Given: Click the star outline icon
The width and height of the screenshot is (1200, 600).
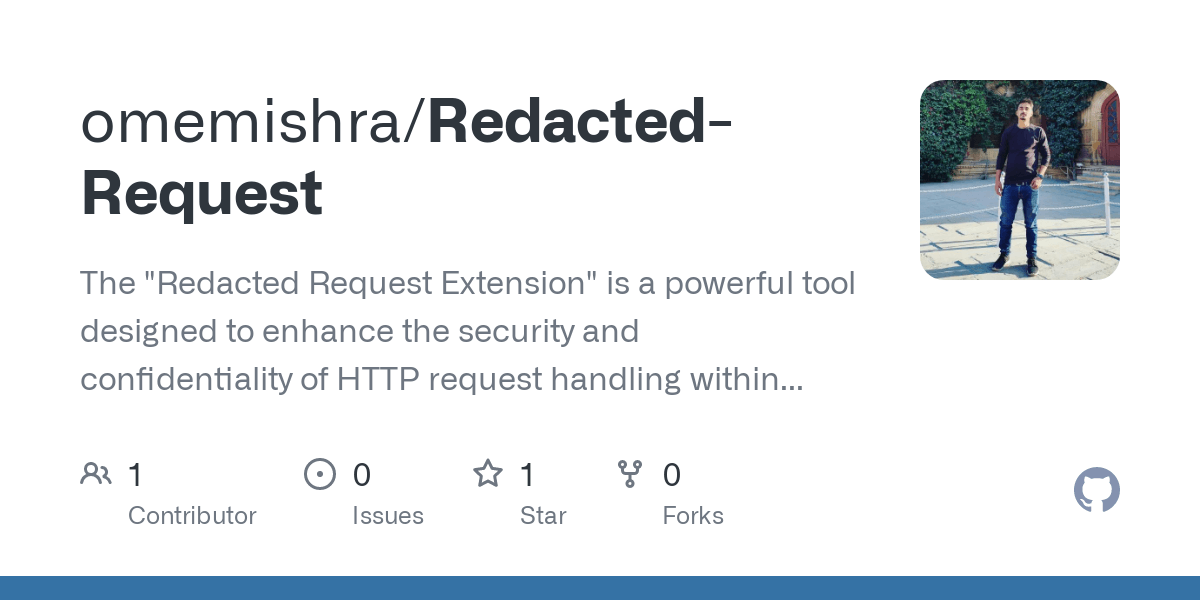Looking at the screenshot, I should click(488, 473).
